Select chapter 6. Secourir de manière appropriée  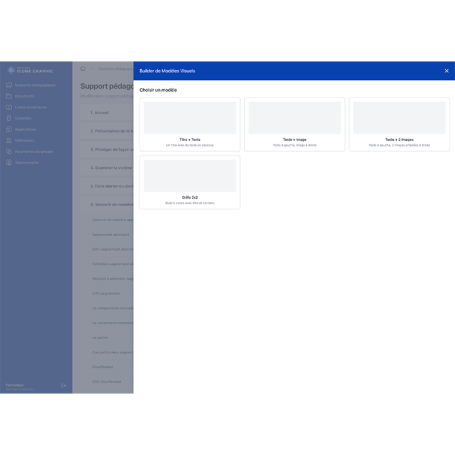click(x=107, y=204)
